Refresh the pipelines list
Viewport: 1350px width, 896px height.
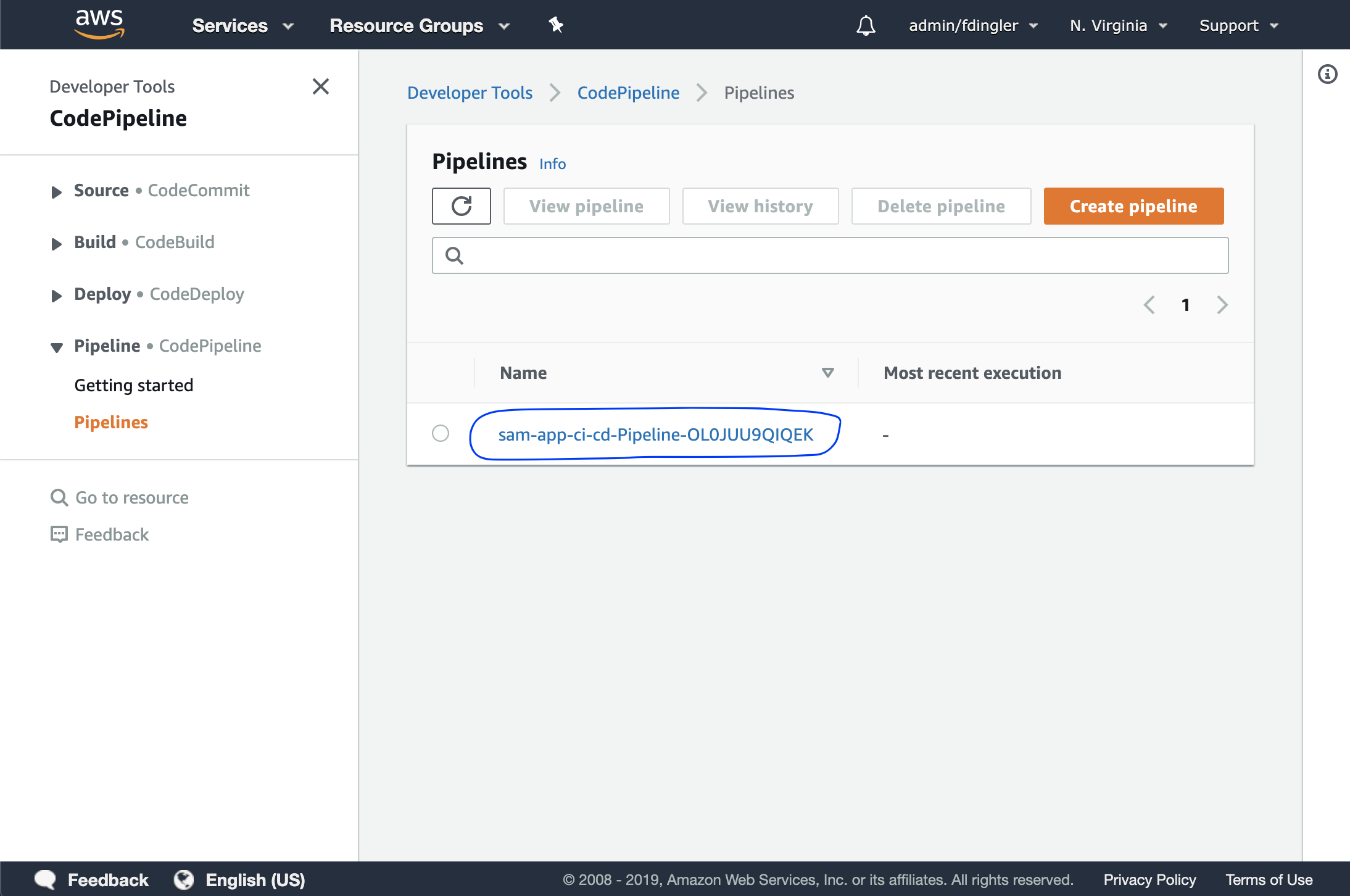[462, 206]
